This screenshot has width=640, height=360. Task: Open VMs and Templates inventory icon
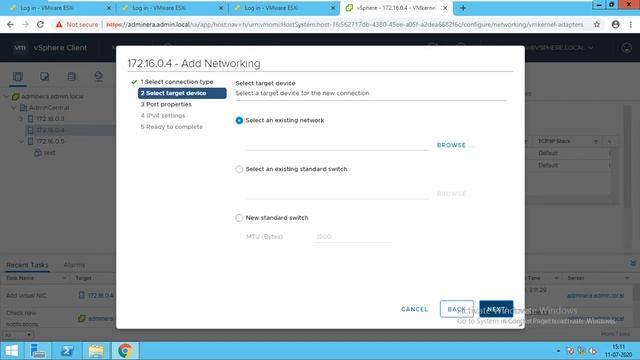(44, 77)
